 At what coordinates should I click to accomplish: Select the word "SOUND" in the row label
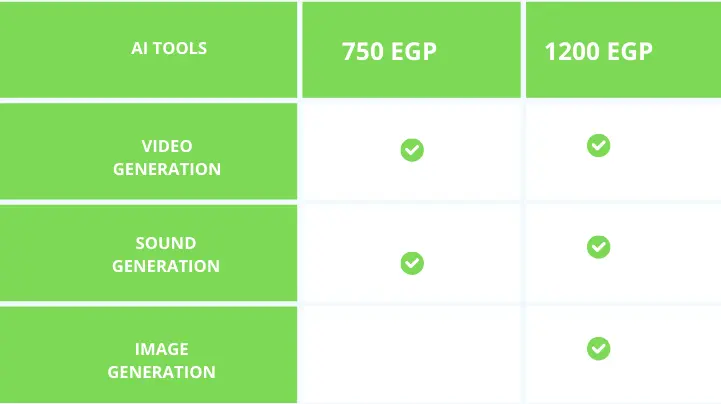pos(166,243)
